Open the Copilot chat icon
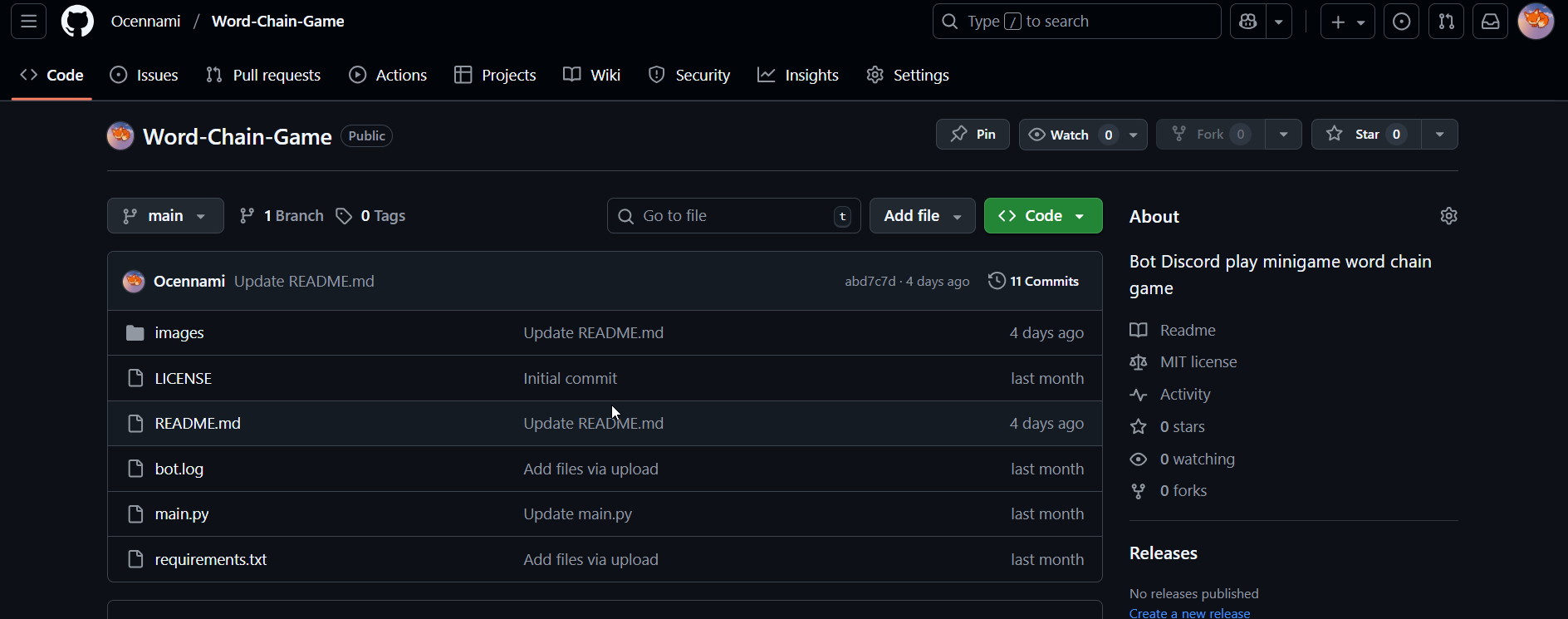 (x=1247, y=22)
